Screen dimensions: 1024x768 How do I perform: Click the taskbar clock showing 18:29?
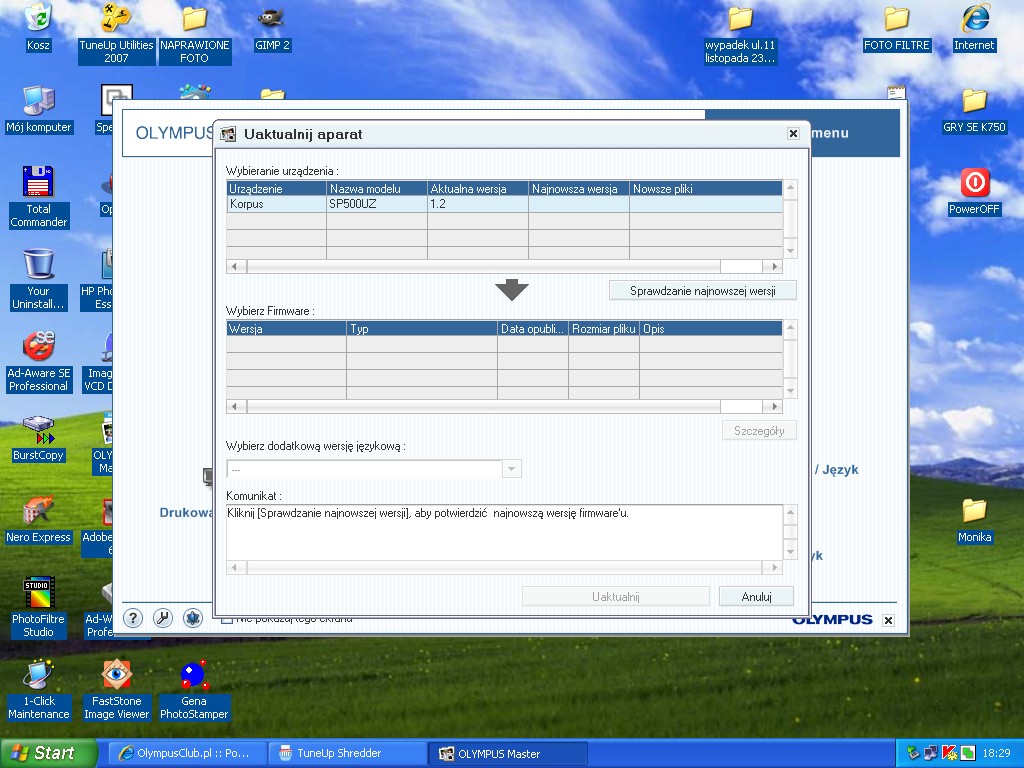point(996,753)
